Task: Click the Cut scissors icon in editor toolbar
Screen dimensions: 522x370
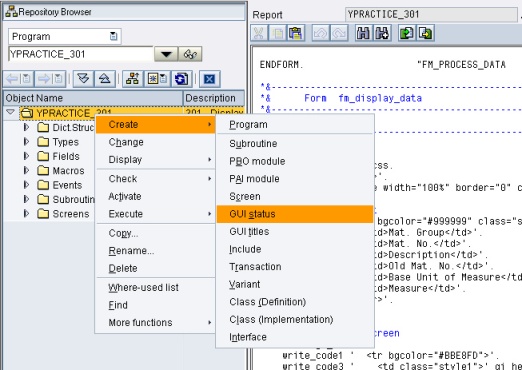Action: [x=259, y=33]
